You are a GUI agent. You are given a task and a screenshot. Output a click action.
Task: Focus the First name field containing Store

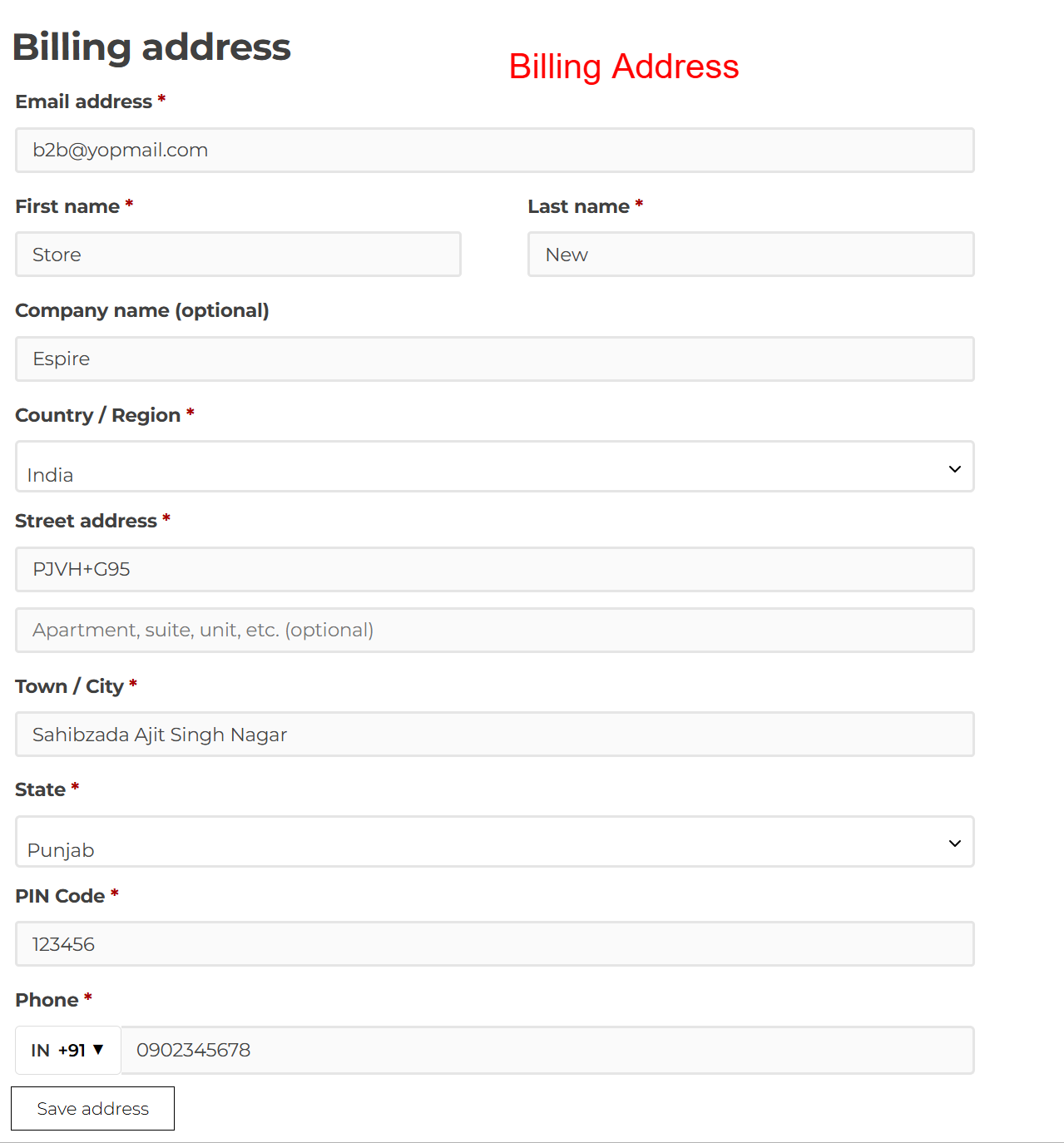click(238, 255)
